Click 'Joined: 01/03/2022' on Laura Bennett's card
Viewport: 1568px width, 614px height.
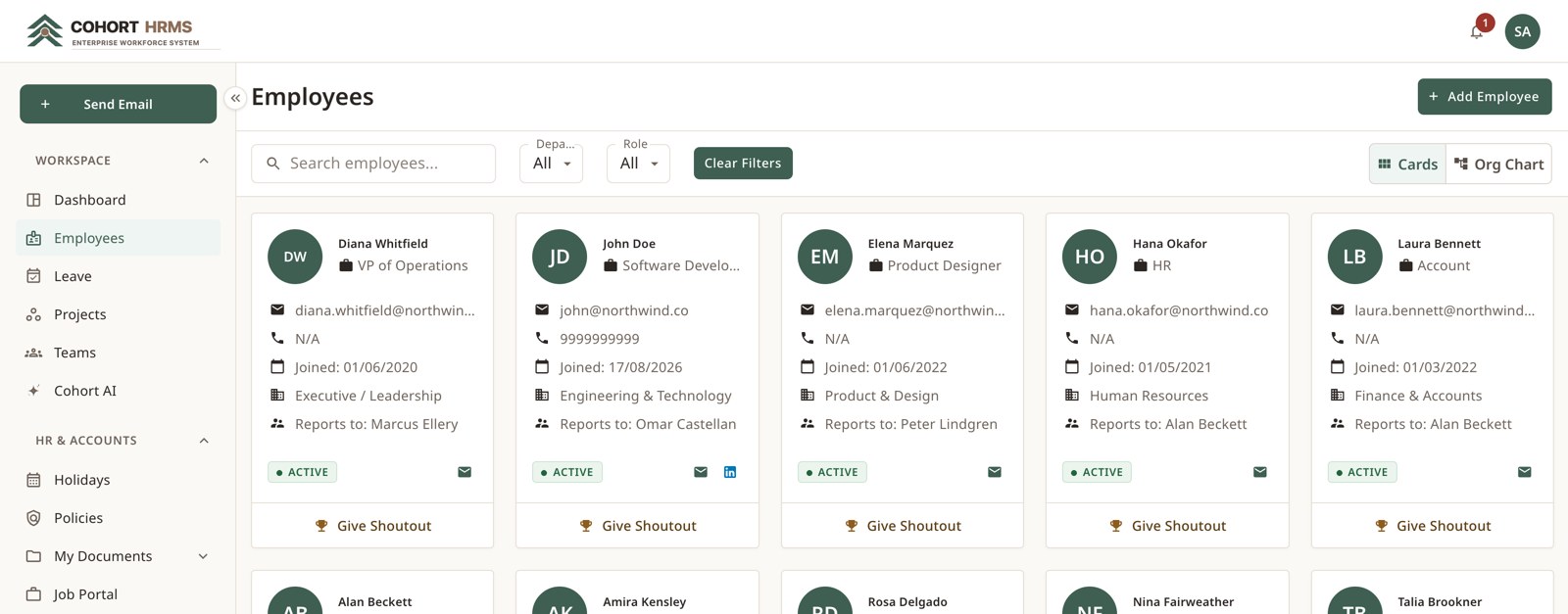point(1415,367)
